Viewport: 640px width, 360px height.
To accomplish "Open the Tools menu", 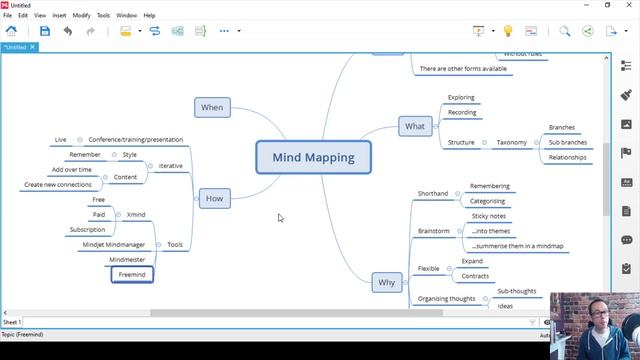I will pyautogui.click(x=103, y=16).
